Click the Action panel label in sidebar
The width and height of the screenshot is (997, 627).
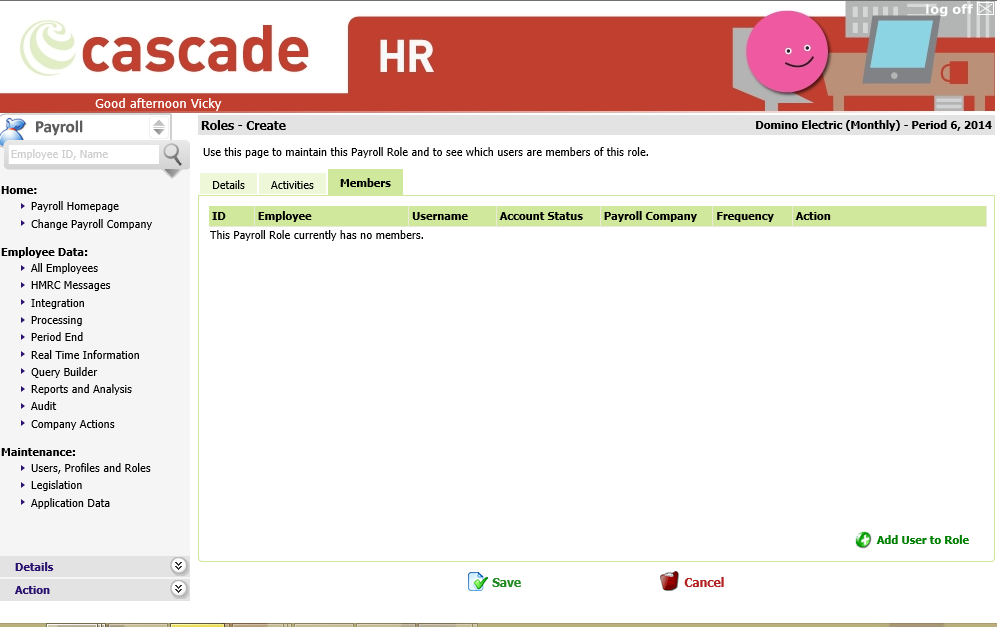(32, 590)
